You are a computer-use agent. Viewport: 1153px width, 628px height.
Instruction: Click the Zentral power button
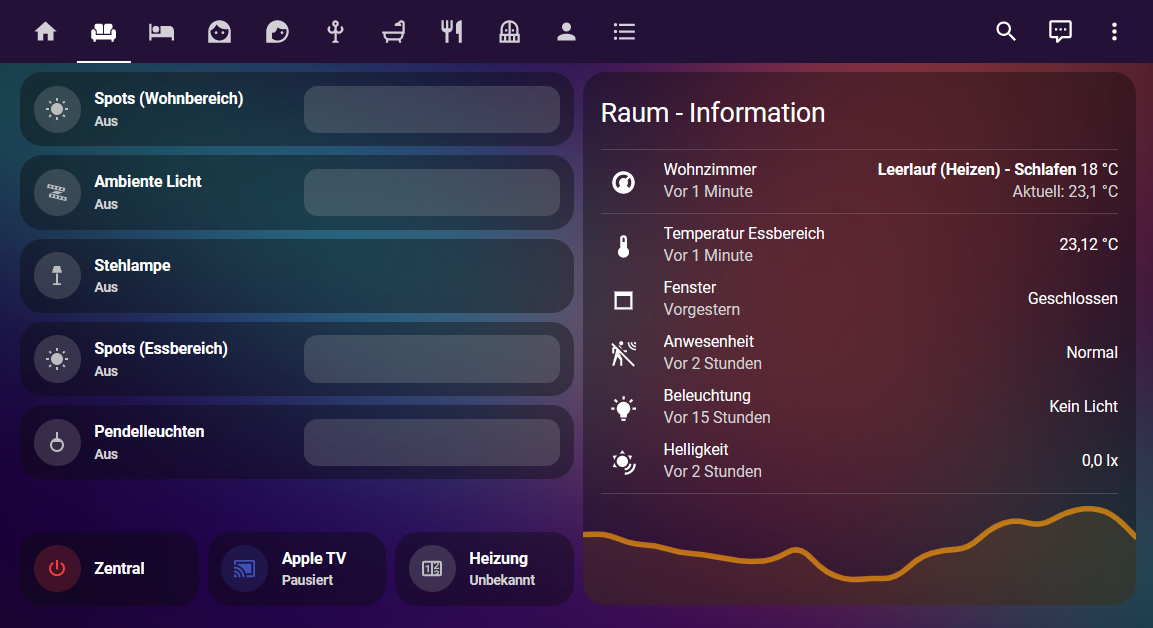coord(57,568)
